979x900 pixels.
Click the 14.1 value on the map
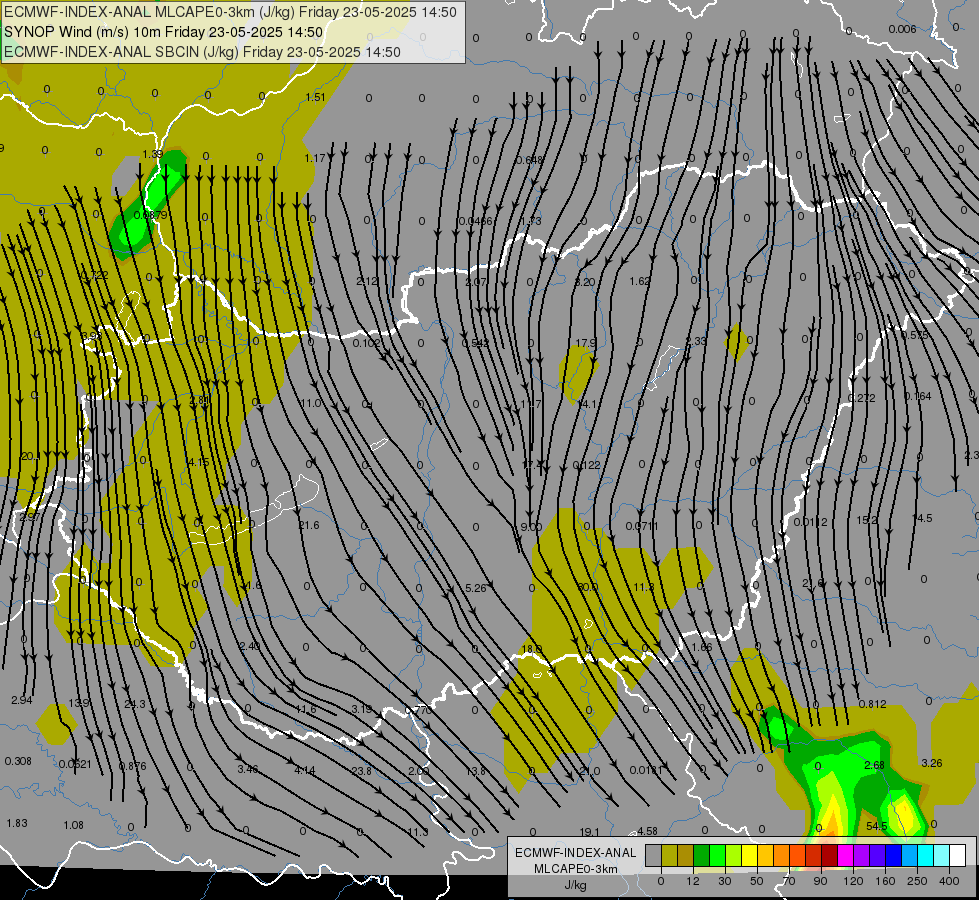click(x=586, y=404)
